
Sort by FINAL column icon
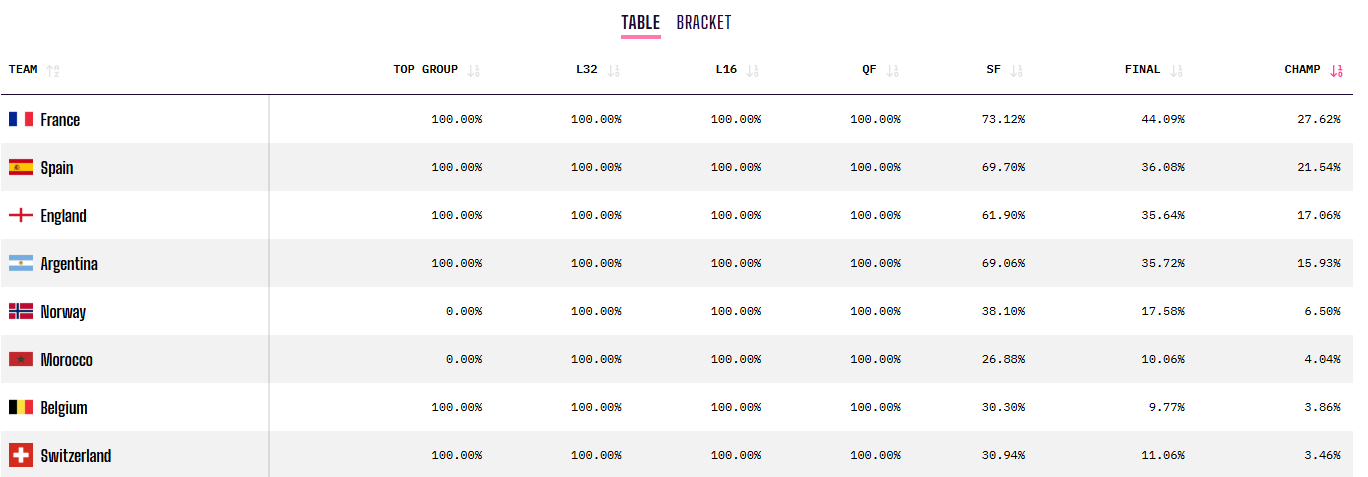pos(1177,70)
